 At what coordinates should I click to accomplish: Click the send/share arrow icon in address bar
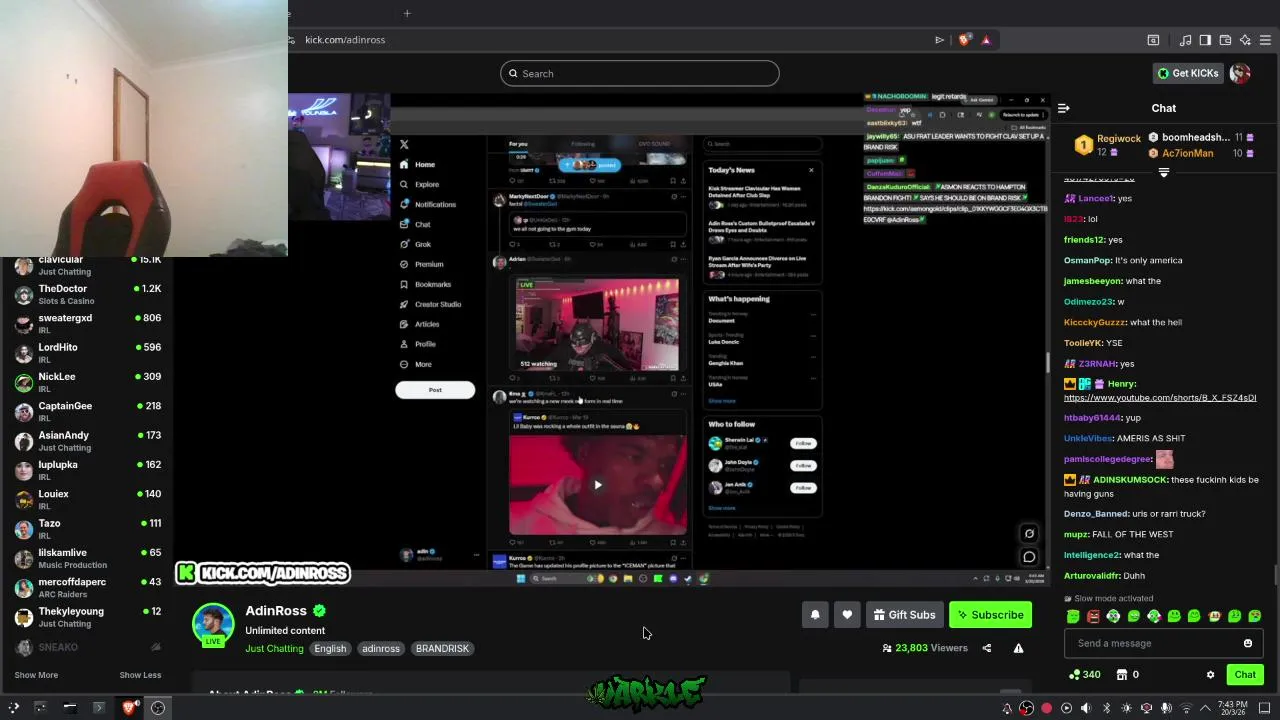[x=939, y=40]
